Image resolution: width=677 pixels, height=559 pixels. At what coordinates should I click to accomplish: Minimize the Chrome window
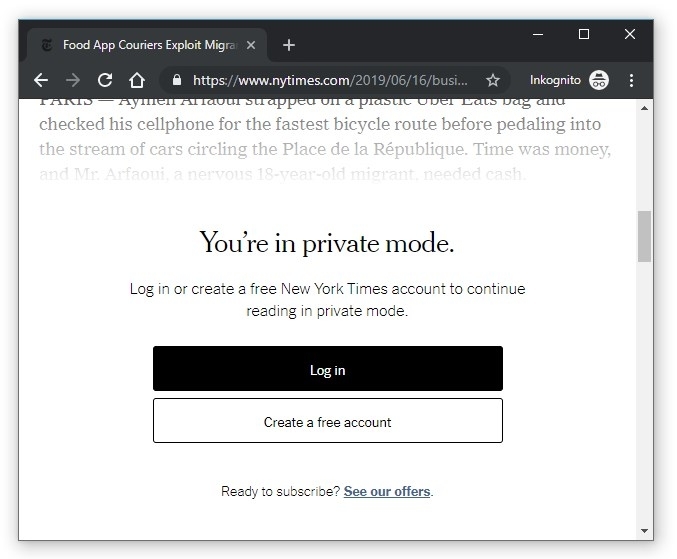pos(538,35)
